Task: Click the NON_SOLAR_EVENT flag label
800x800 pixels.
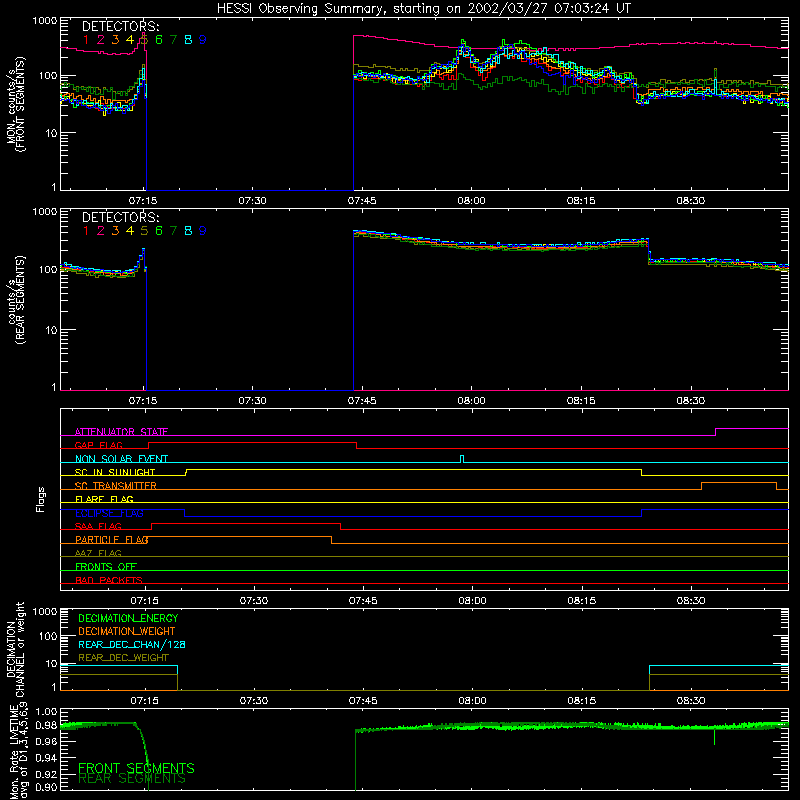Action: [x=121, y=459]
